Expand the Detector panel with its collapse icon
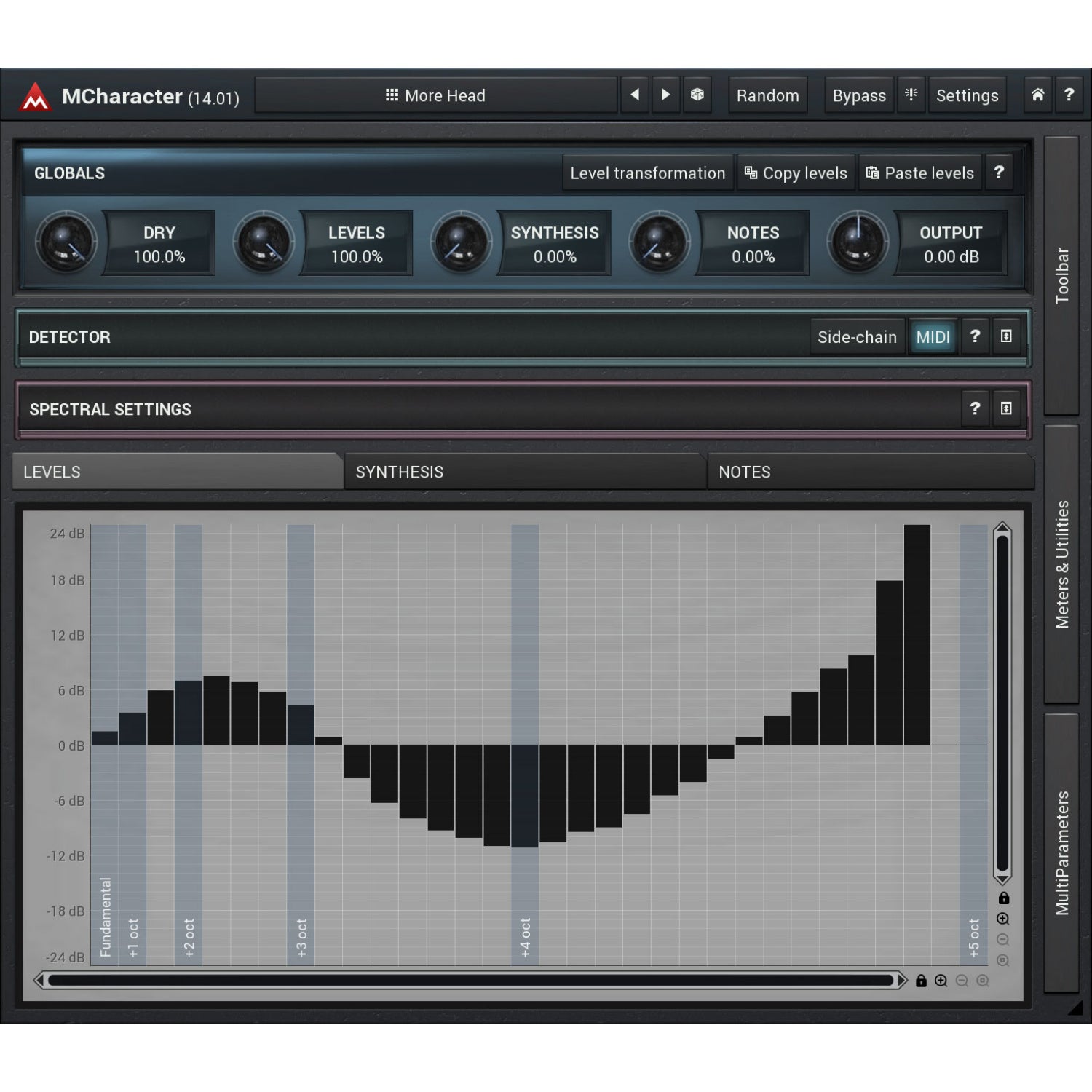Viewport: 1092px width, 1092px height. [1006, 336]
